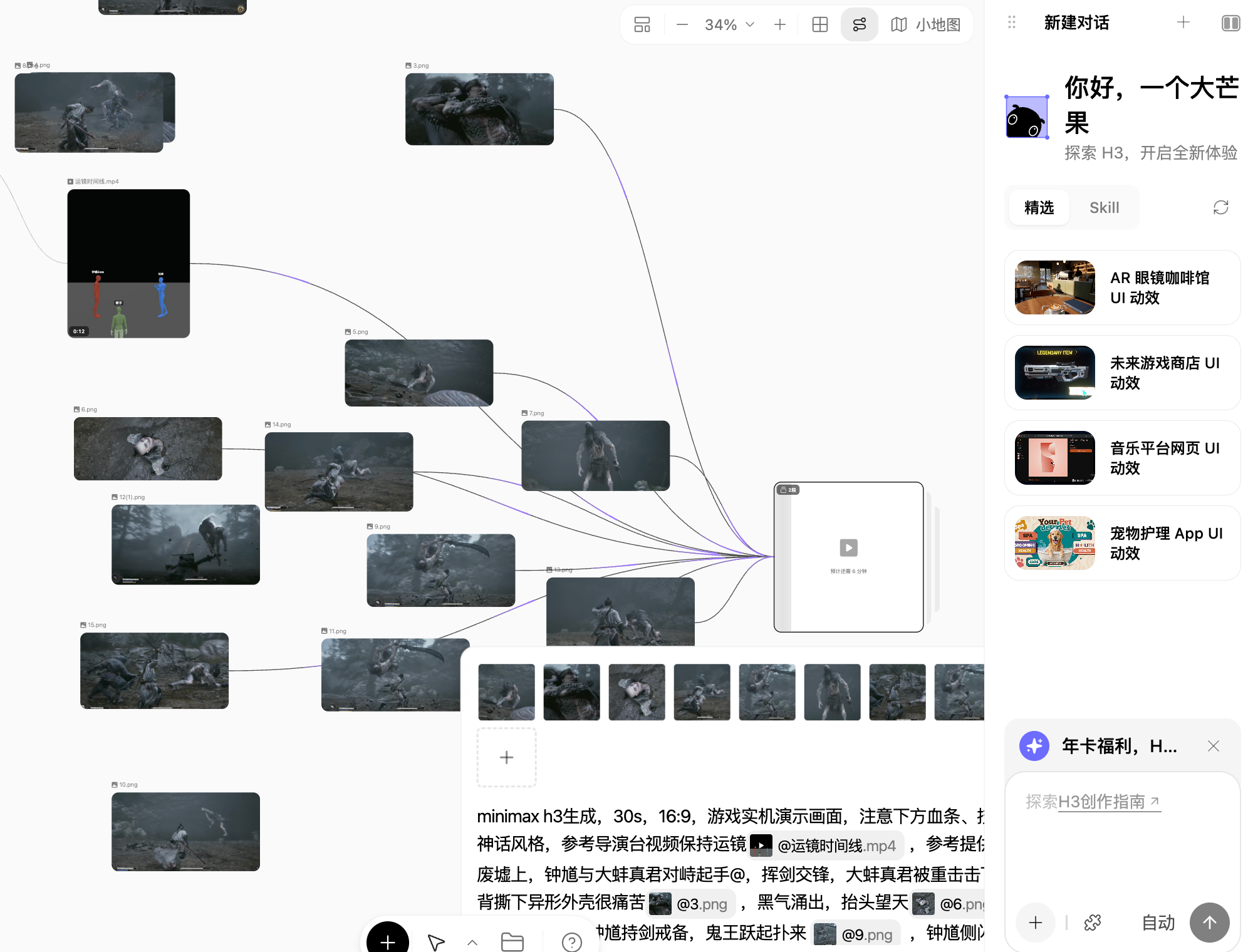Open the 音乐平台网页 UI 动效 card

[1122, 458]
